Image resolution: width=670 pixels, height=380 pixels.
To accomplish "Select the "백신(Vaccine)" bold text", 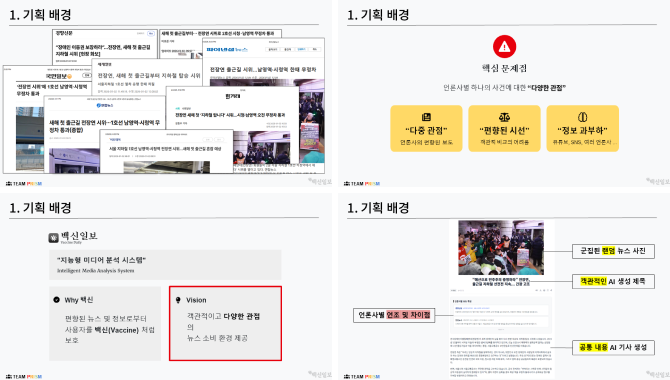I will coord(117,330).
